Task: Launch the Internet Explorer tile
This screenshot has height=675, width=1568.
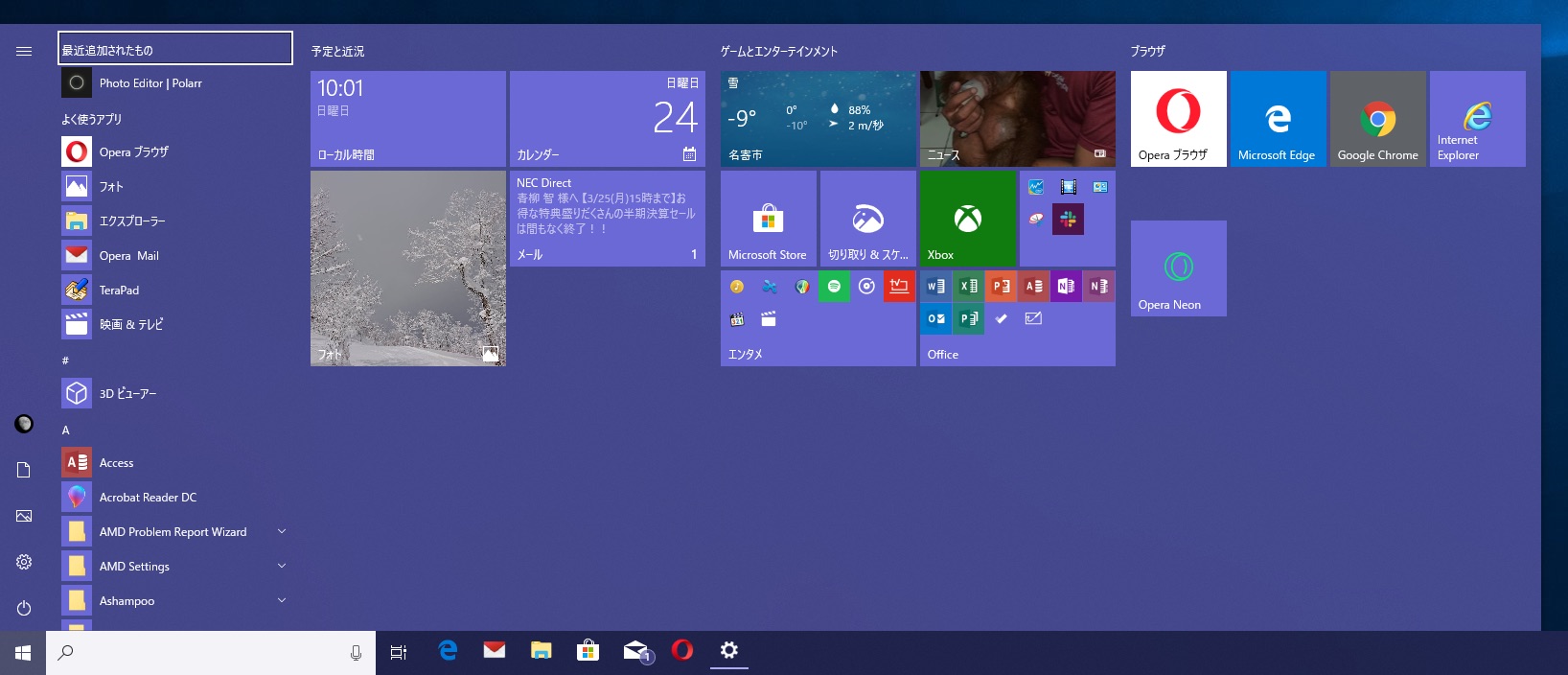Action: [x=1477, y=119]
